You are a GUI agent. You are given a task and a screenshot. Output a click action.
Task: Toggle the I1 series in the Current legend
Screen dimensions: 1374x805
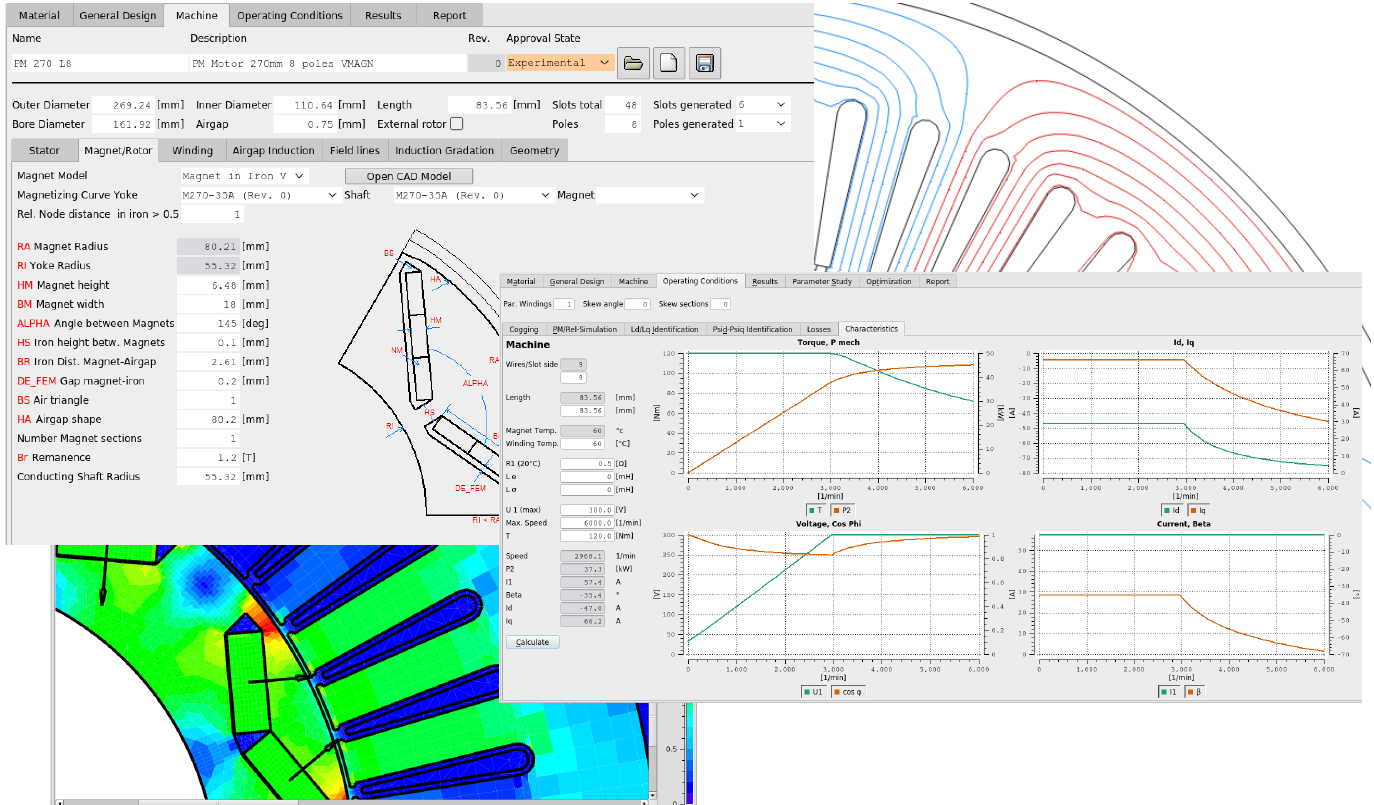(x=1171, y=691)
